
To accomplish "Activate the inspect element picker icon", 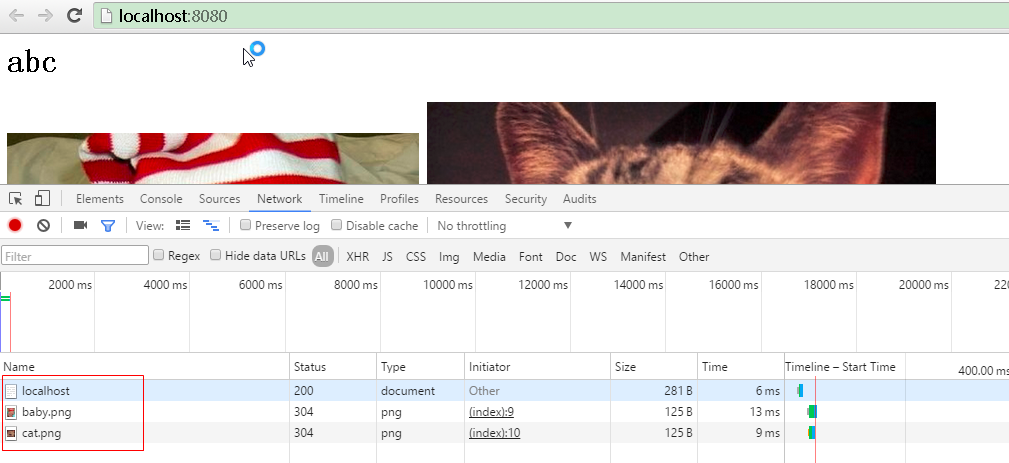I will [15, 199].
